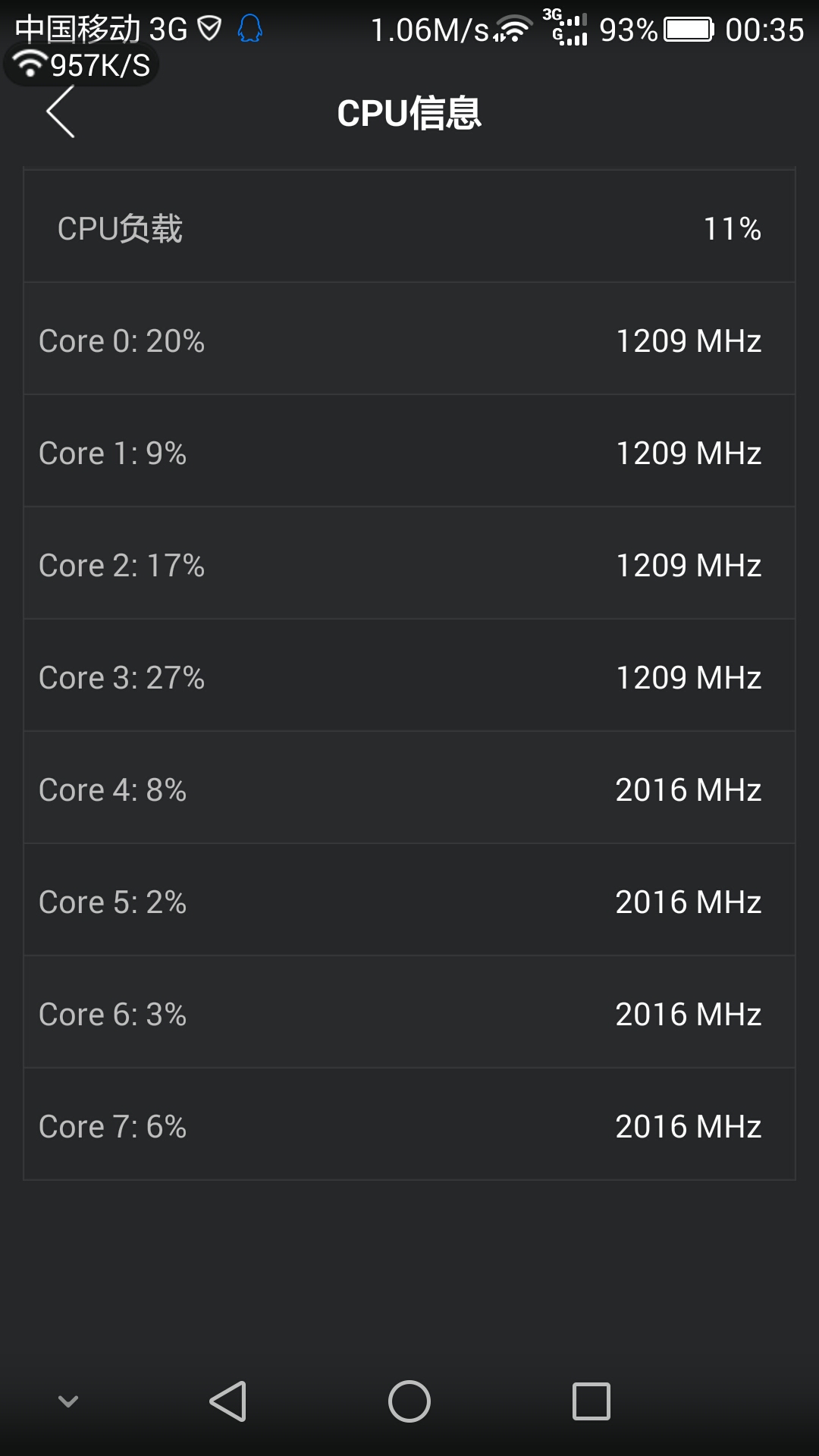Tap the shield icon in status bar
Viewport: 819px width, 1456px height.
209,30
